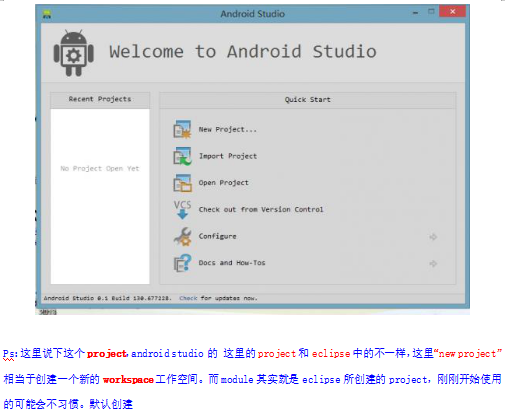
Task: Click the red bold 'project' word in note
Action: 107,354
